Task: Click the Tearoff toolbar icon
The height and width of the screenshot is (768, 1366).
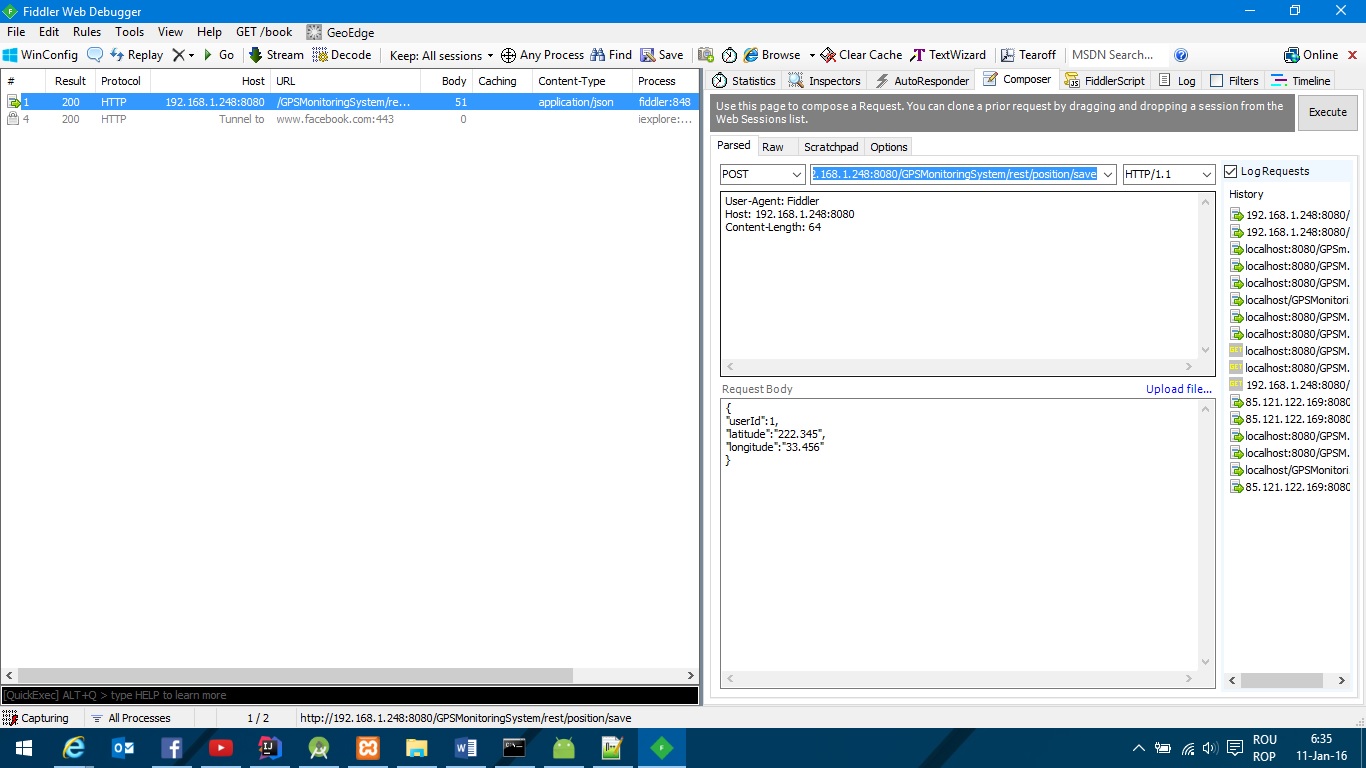Action: (x=1008, y=55)
